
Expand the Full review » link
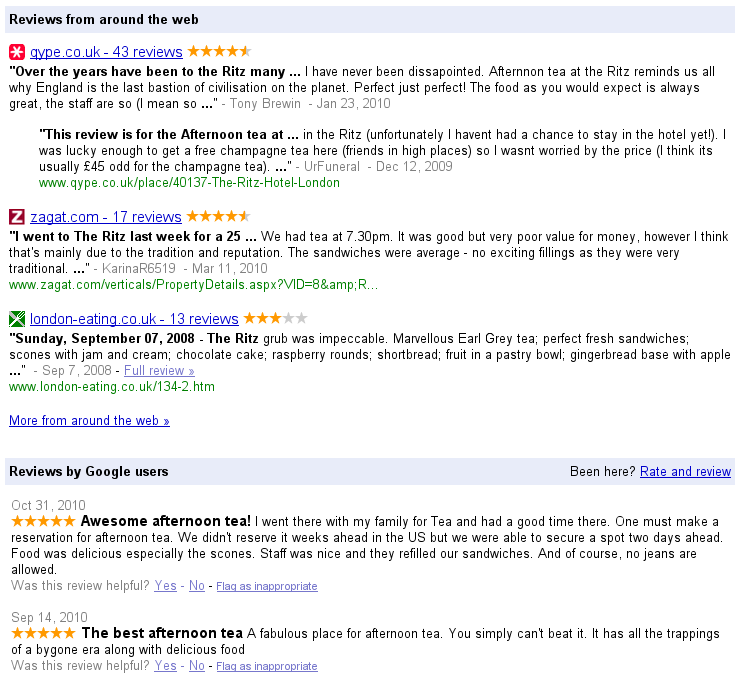tap(159, 371)
